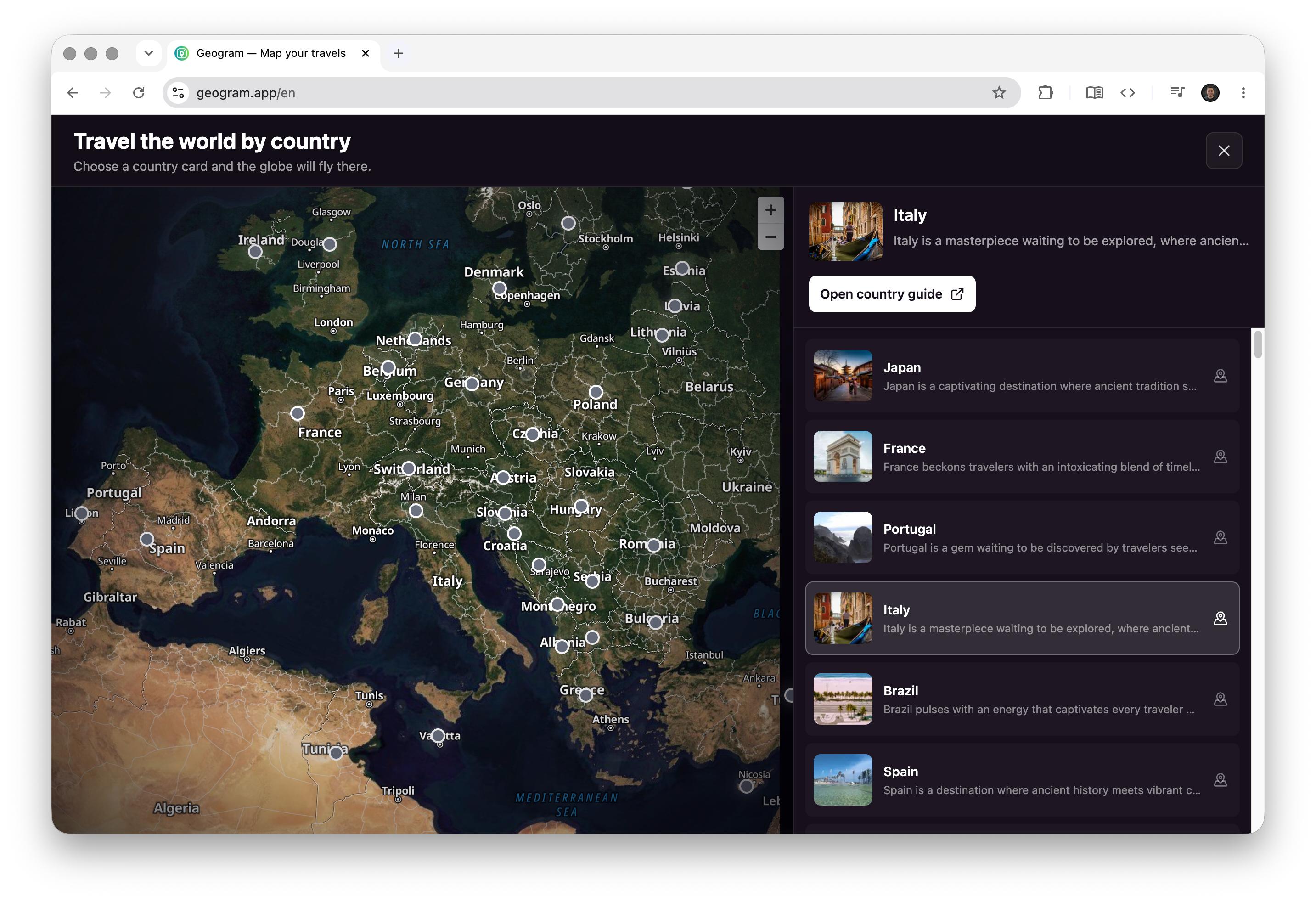The image size is (1316, 902).
Task: Open reading mode book icon in toolbar
Action: coord(1094,93)
